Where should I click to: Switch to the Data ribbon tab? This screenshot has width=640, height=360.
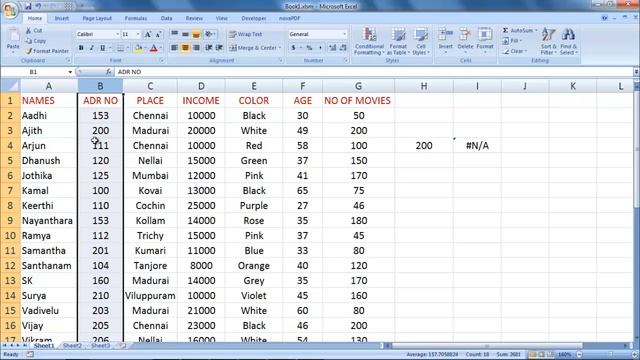coord(166,18)
